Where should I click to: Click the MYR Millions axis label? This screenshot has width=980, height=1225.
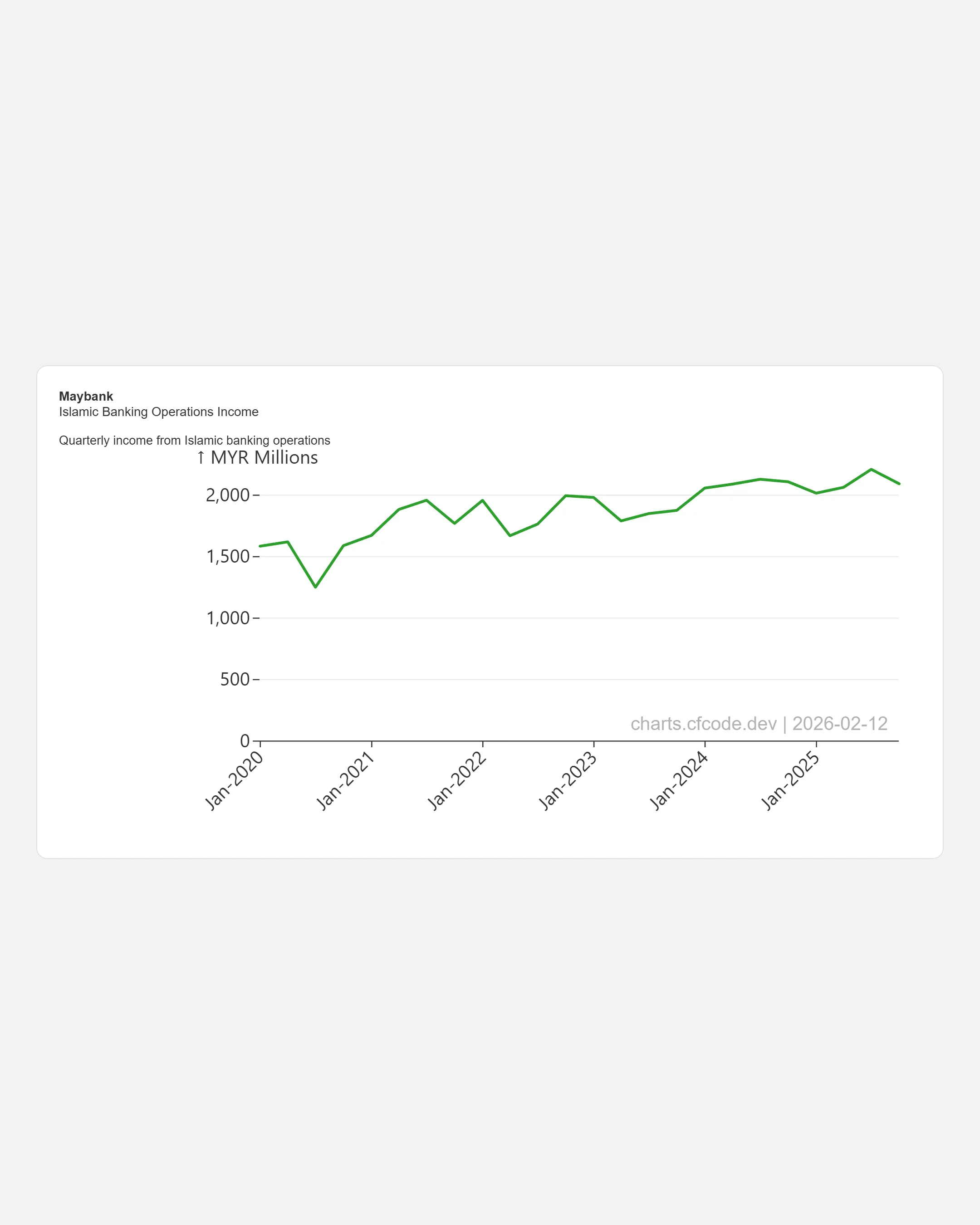257,457
